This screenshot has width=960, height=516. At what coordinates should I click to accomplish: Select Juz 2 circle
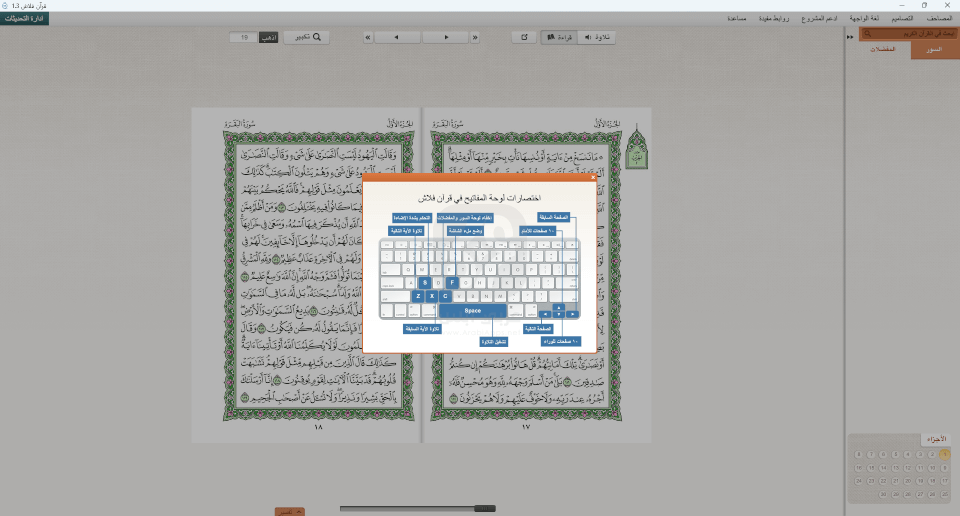(x=932, y=454)
